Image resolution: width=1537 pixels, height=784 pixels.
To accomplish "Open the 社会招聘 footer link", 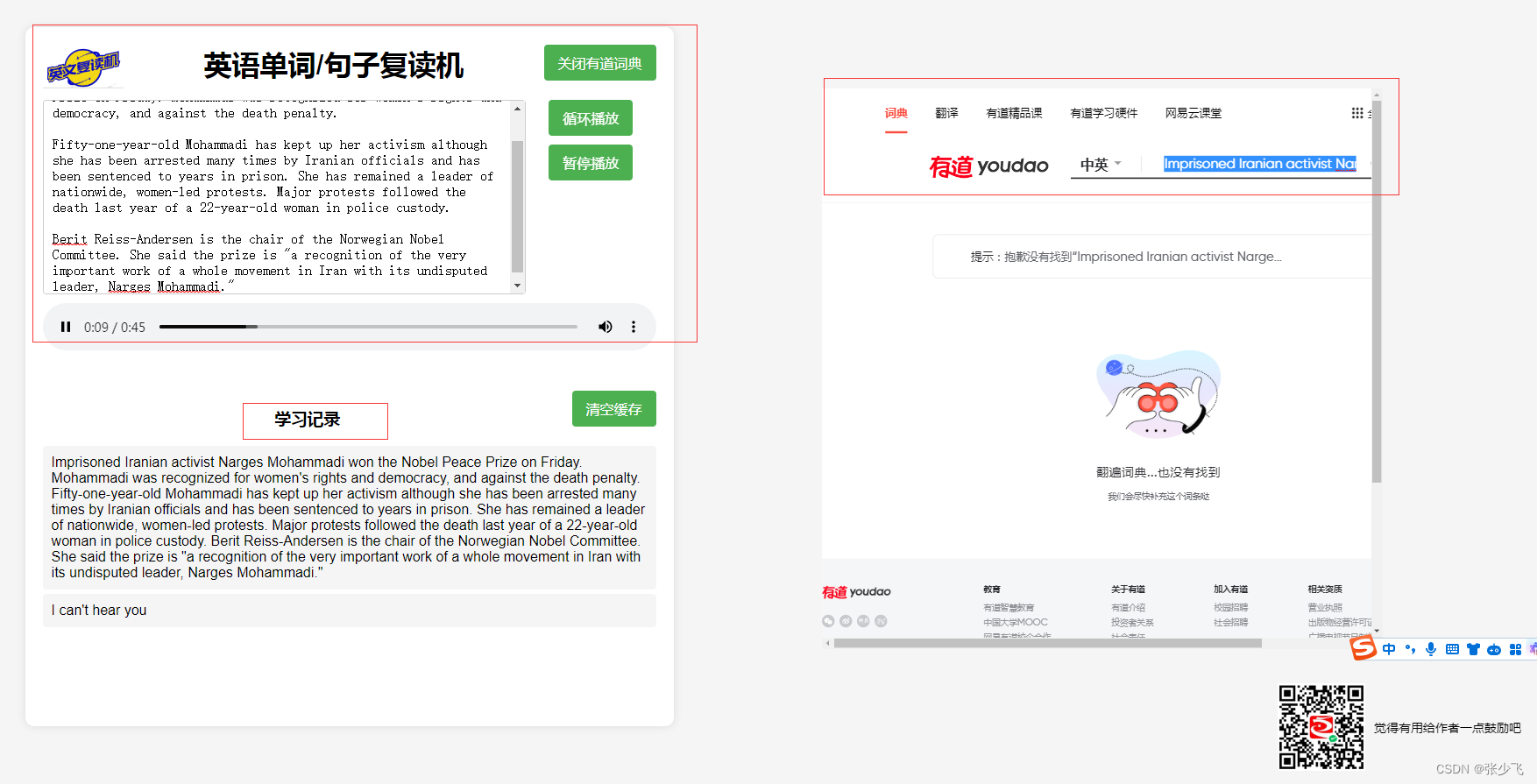I will pos(1230,623).
